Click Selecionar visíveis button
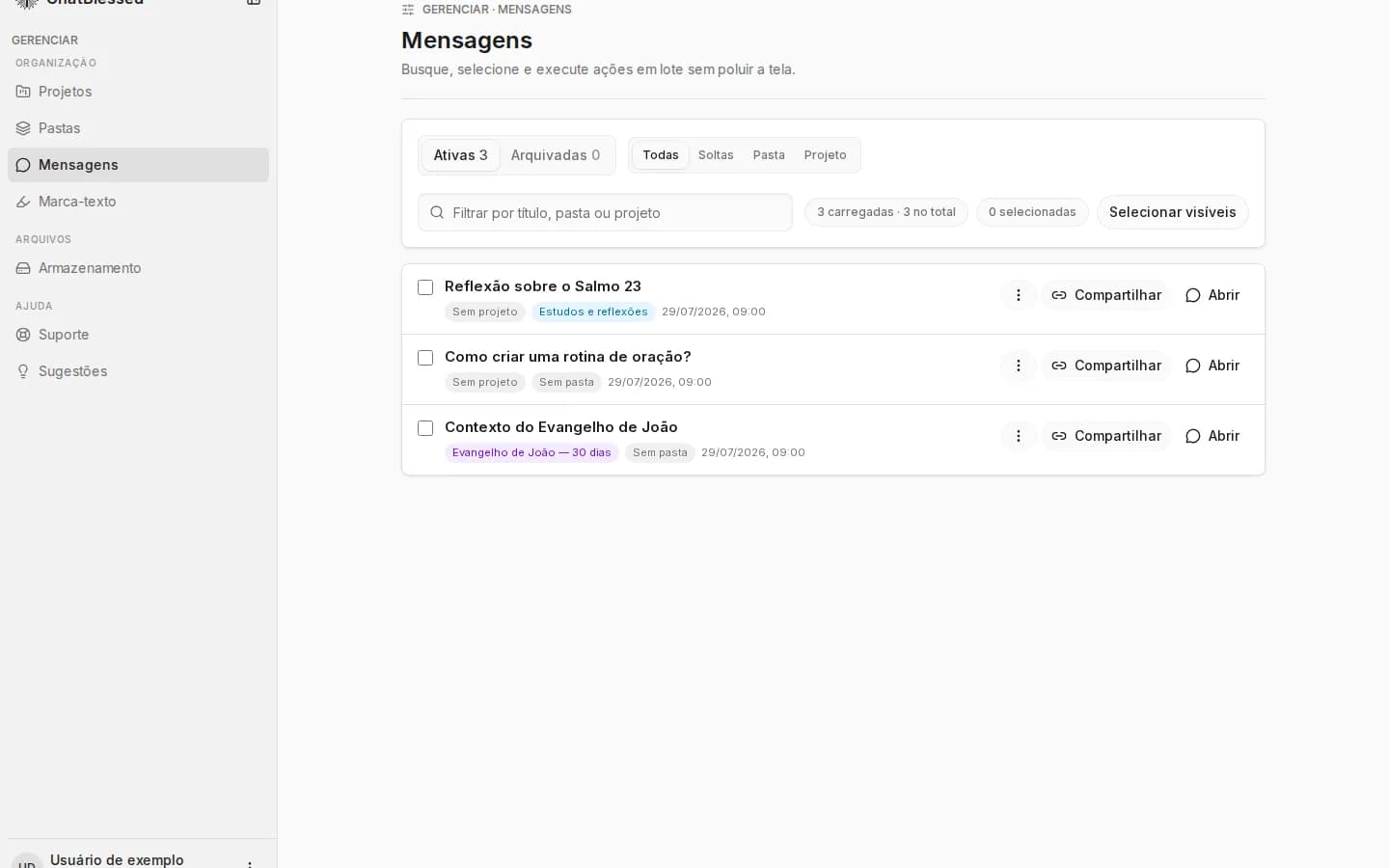This screenshot has height=868, width=1389. pyautogui.click(x=1172, y=212)
